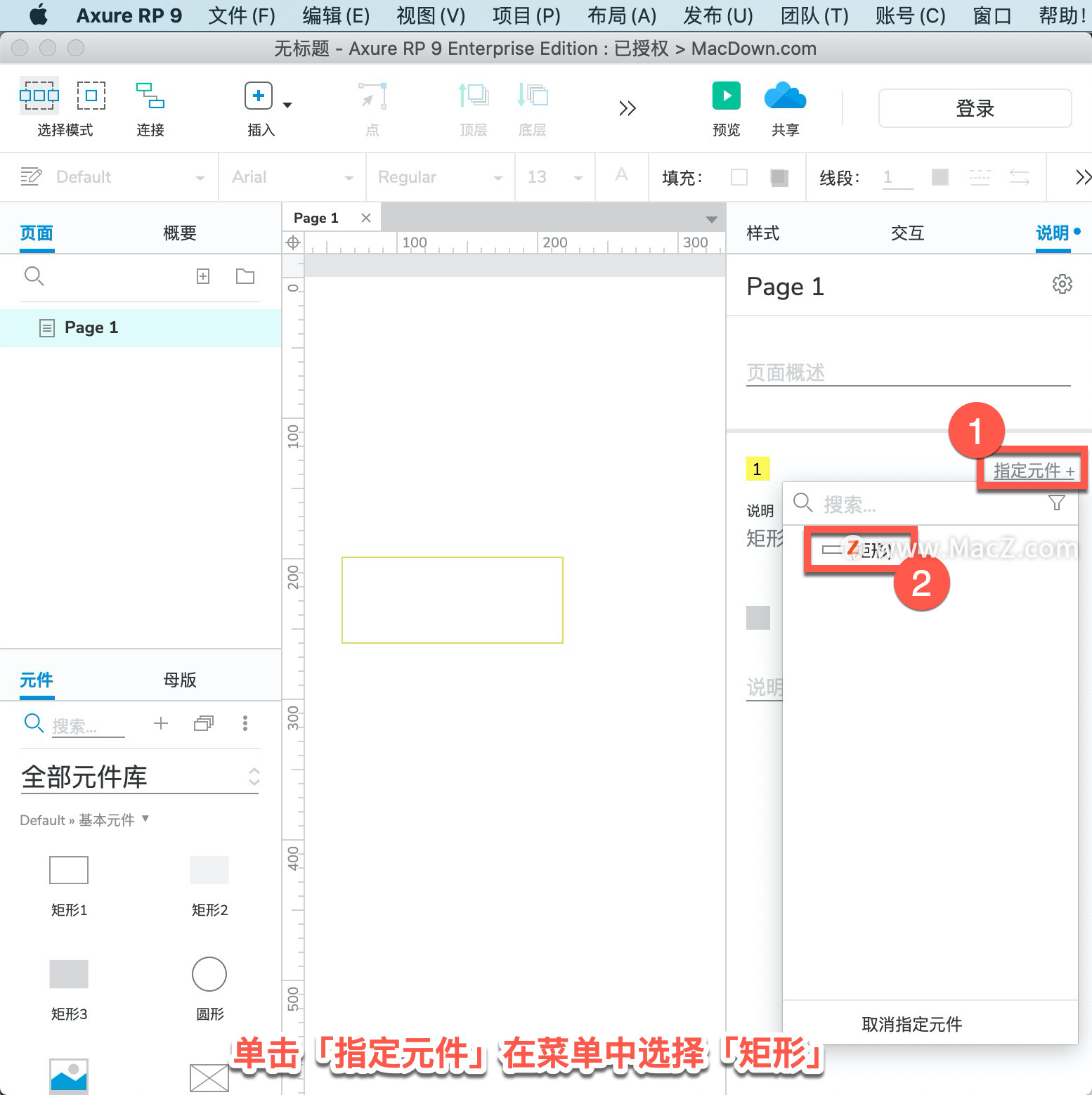Switch to the 母版 masters tab
The height and width of the screenshot is (1095, 1092).
(180, 680)
